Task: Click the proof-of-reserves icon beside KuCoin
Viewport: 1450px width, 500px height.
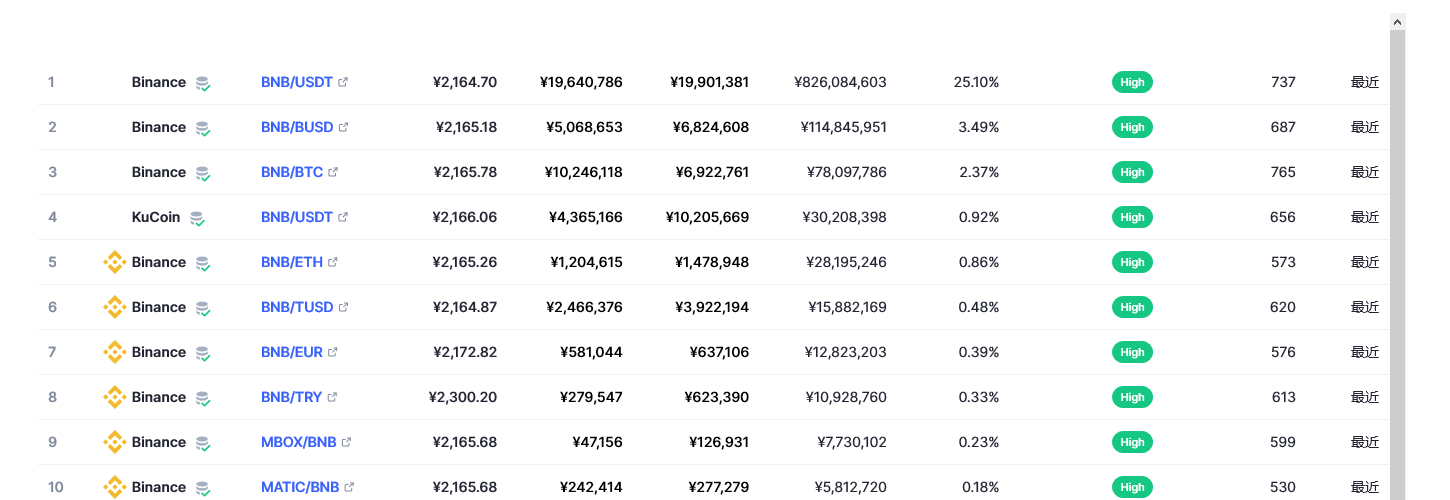Action: (197, 218)
